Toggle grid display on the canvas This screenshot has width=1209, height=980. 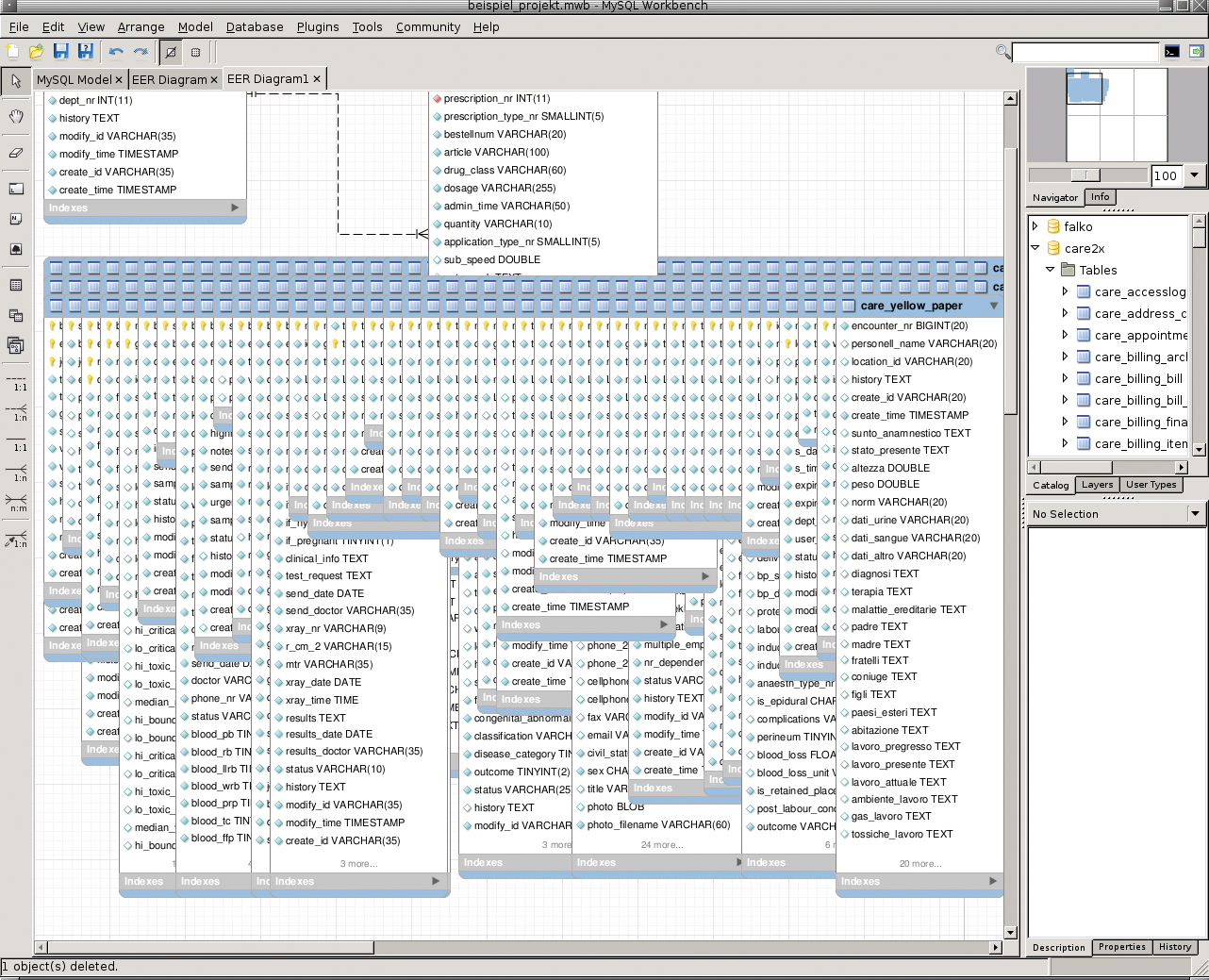(171, 52)
